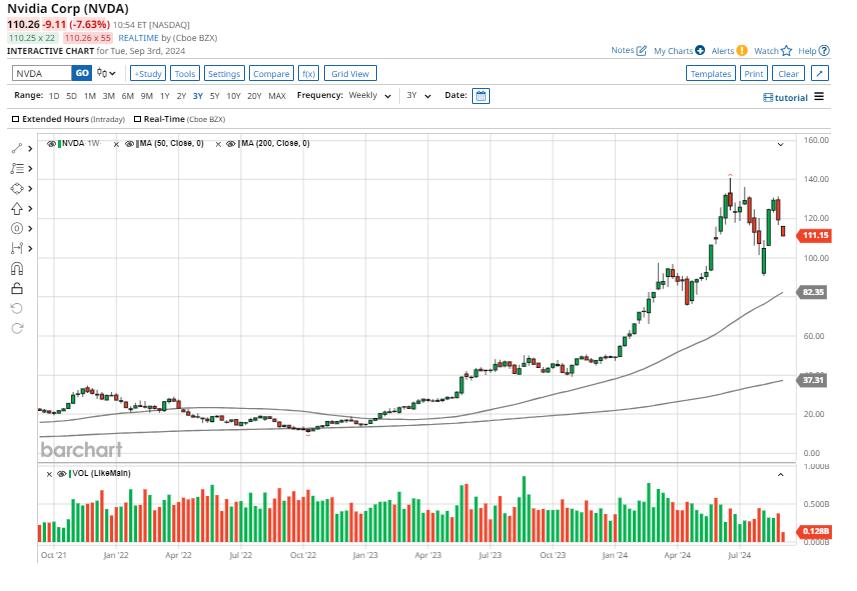Viewport: 857px width, 591px height.
Task: Choose the shapes drawing tool
Action: click(17, 189)
